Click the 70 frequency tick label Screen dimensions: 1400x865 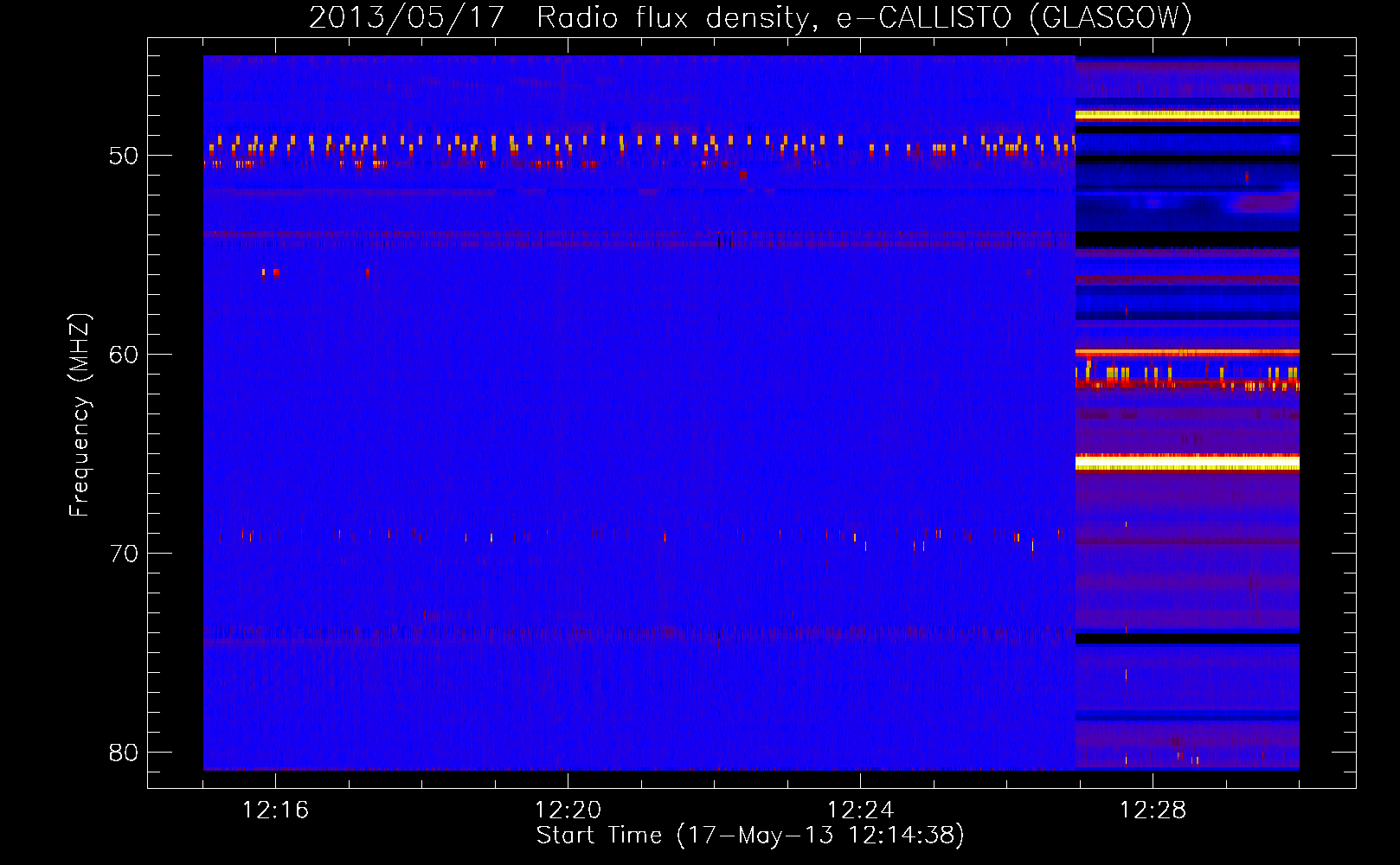124,554
